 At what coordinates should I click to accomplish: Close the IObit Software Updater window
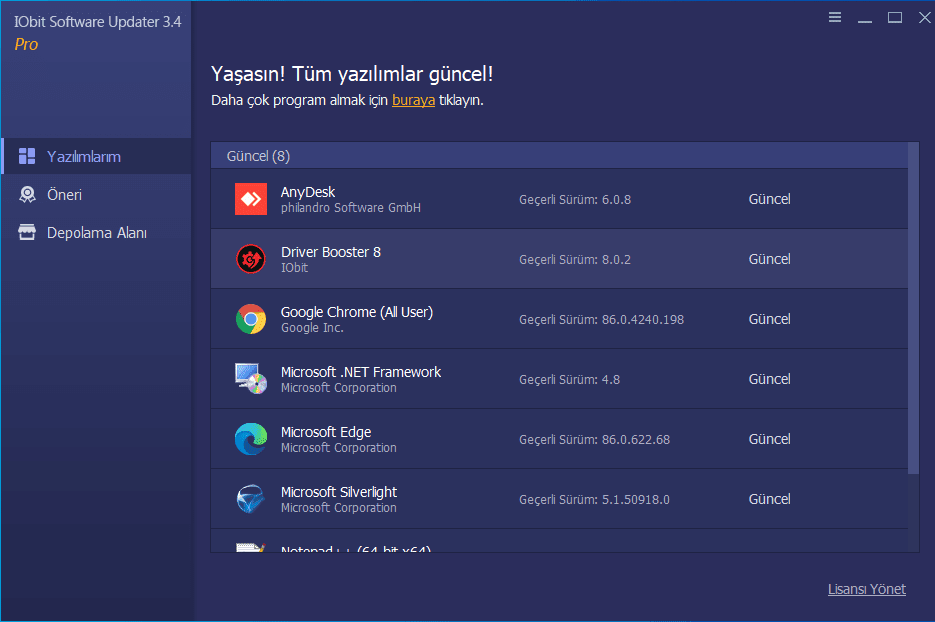pos(925,17)
